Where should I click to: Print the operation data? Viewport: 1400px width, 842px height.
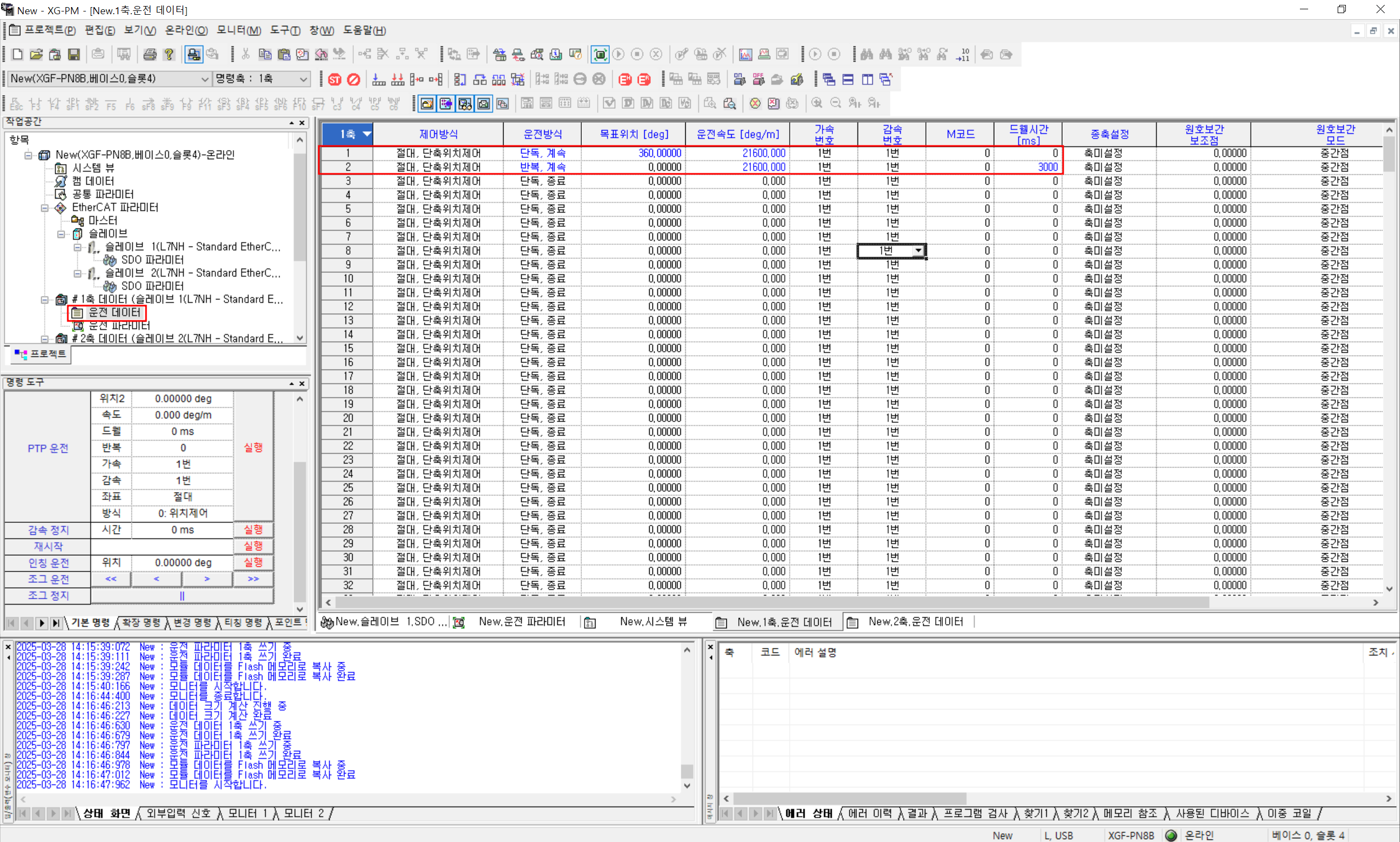tap(150, 54)
